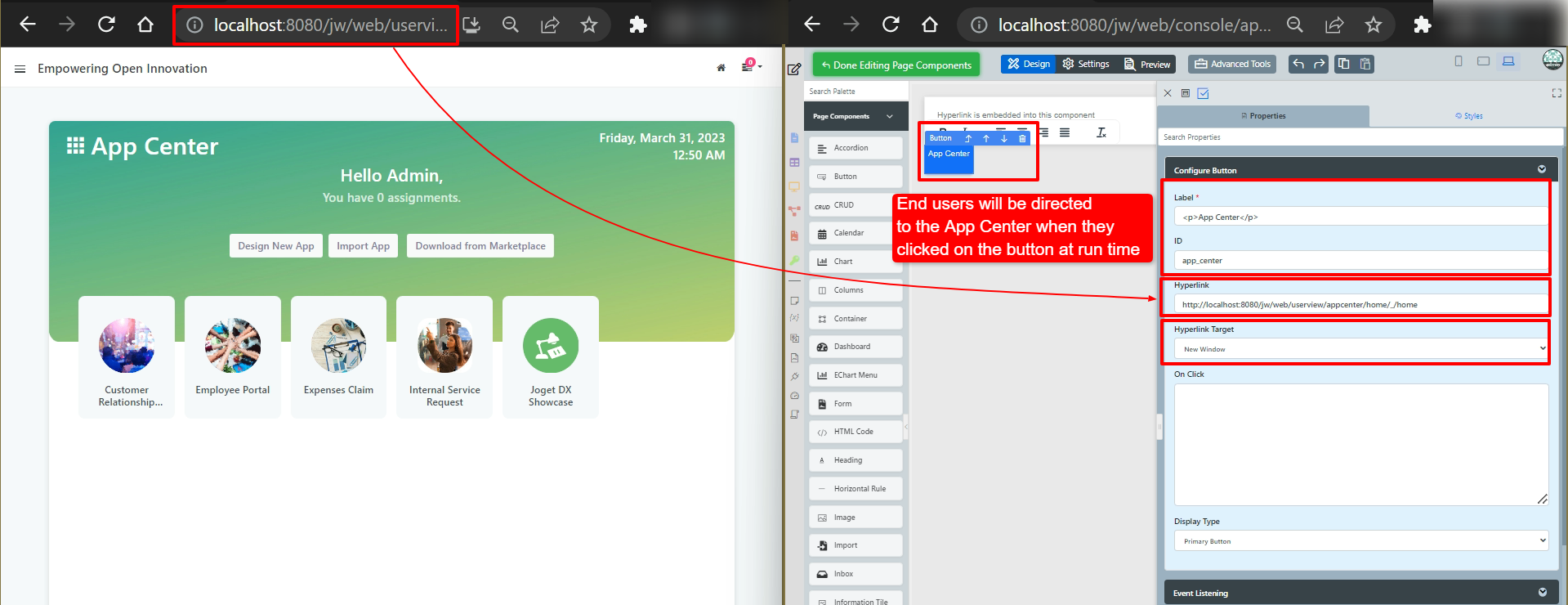
Task: Go to home in right browser
Action: (x=930, y=25)
